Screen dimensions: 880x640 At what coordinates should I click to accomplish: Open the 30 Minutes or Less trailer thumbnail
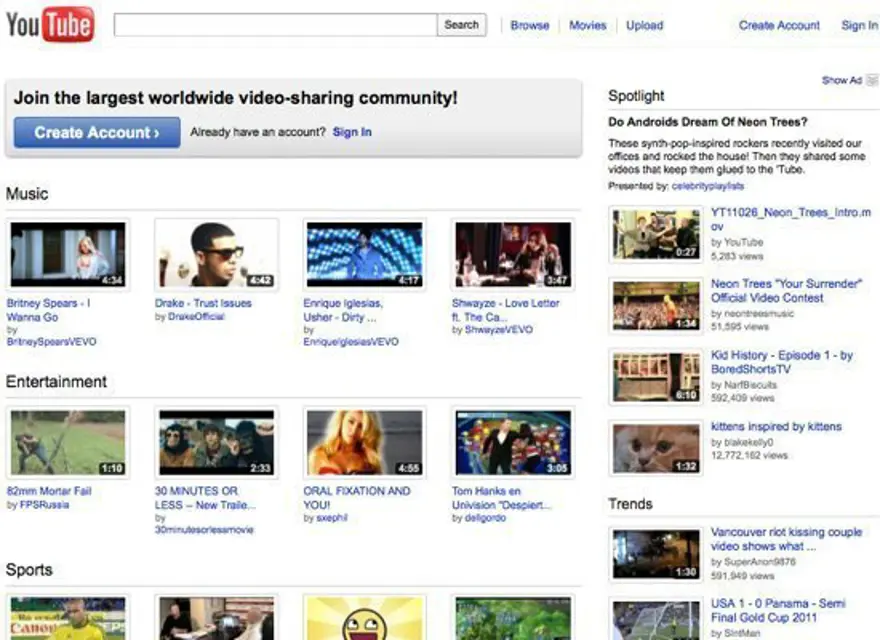[217, 442]
